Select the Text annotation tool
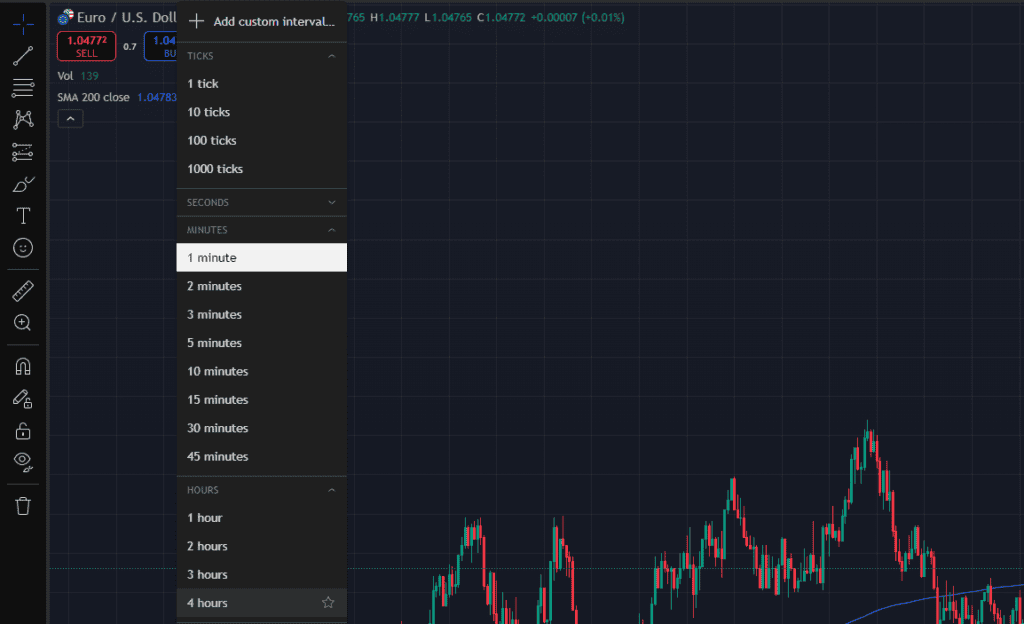The height and width of the screenshot is (624, 1024). coord(22,215)
